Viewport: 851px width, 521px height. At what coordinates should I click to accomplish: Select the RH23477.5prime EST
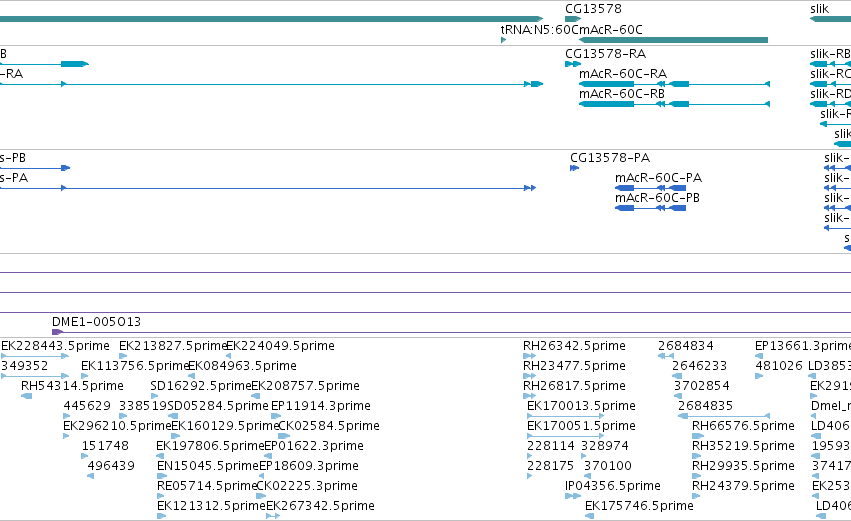click(574, 366)
